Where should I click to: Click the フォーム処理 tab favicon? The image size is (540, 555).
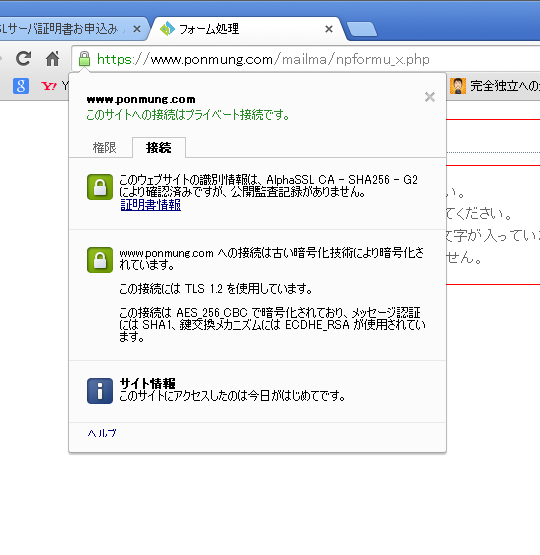click(167, 29)
